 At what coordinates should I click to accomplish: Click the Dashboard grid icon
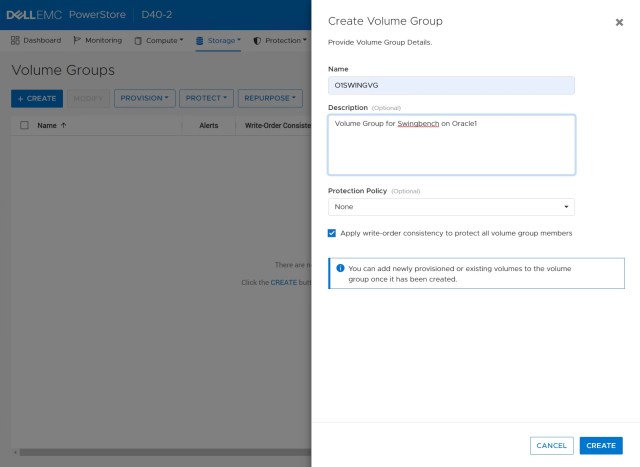tap(16, 41)
